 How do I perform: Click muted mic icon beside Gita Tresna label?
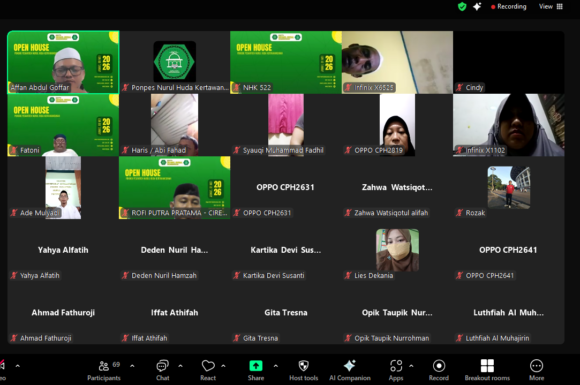[237, 338]
